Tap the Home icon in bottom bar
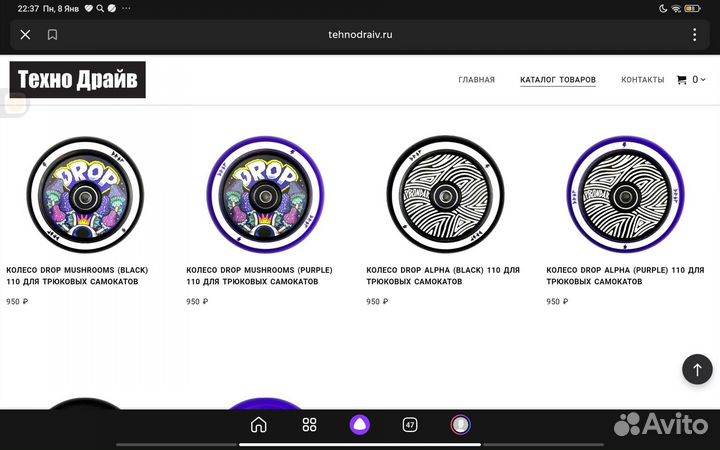Image resolution: width=720 pixels, height=450 pixels. [259, 425]
